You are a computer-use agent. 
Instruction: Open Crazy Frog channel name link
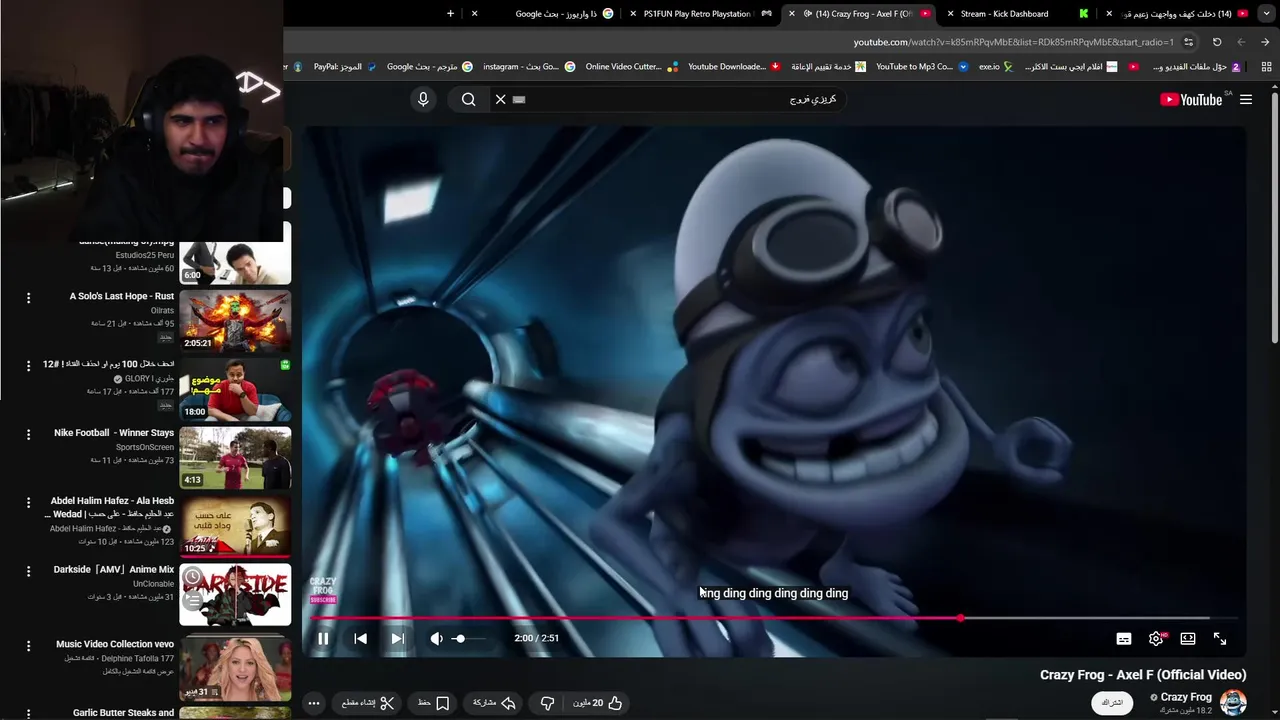click(1186, 697)
